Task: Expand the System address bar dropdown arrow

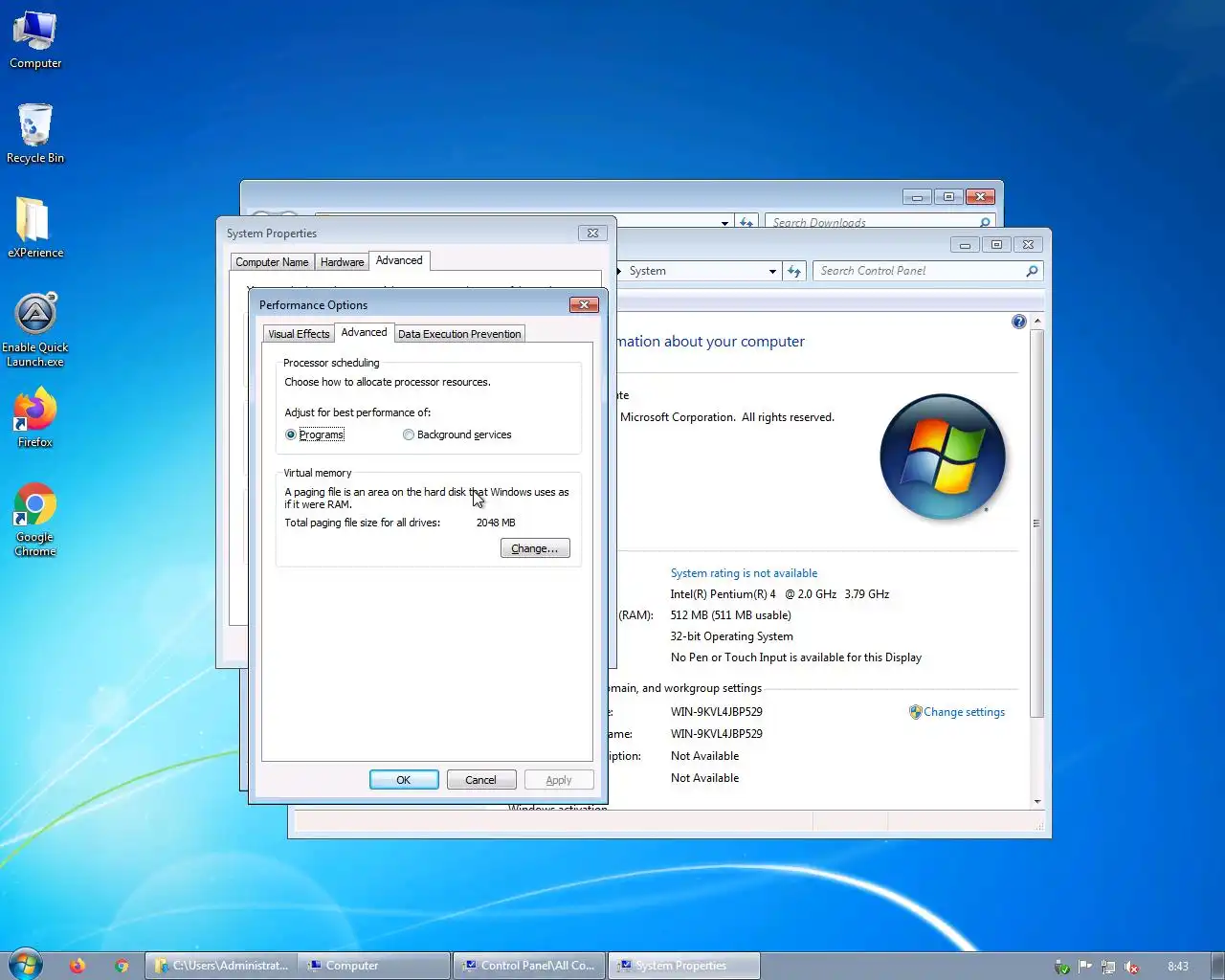Action: click(772, 271)
